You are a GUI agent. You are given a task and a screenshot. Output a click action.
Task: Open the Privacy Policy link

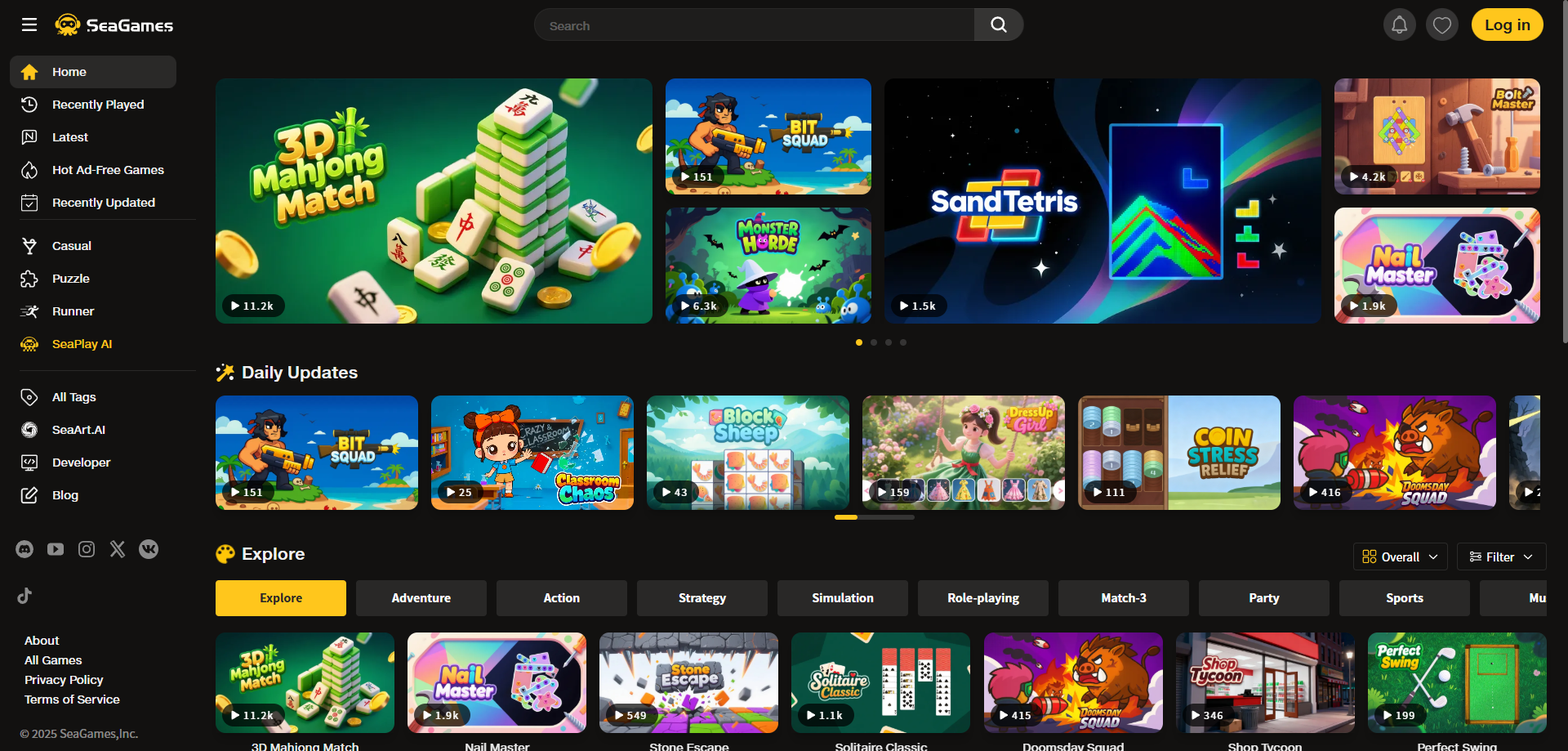64,679
